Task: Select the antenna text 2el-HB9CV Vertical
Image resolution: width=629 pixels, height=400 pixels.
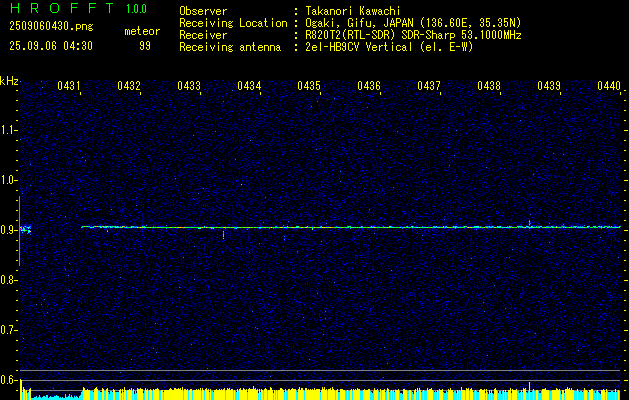Action: [359, 47]
